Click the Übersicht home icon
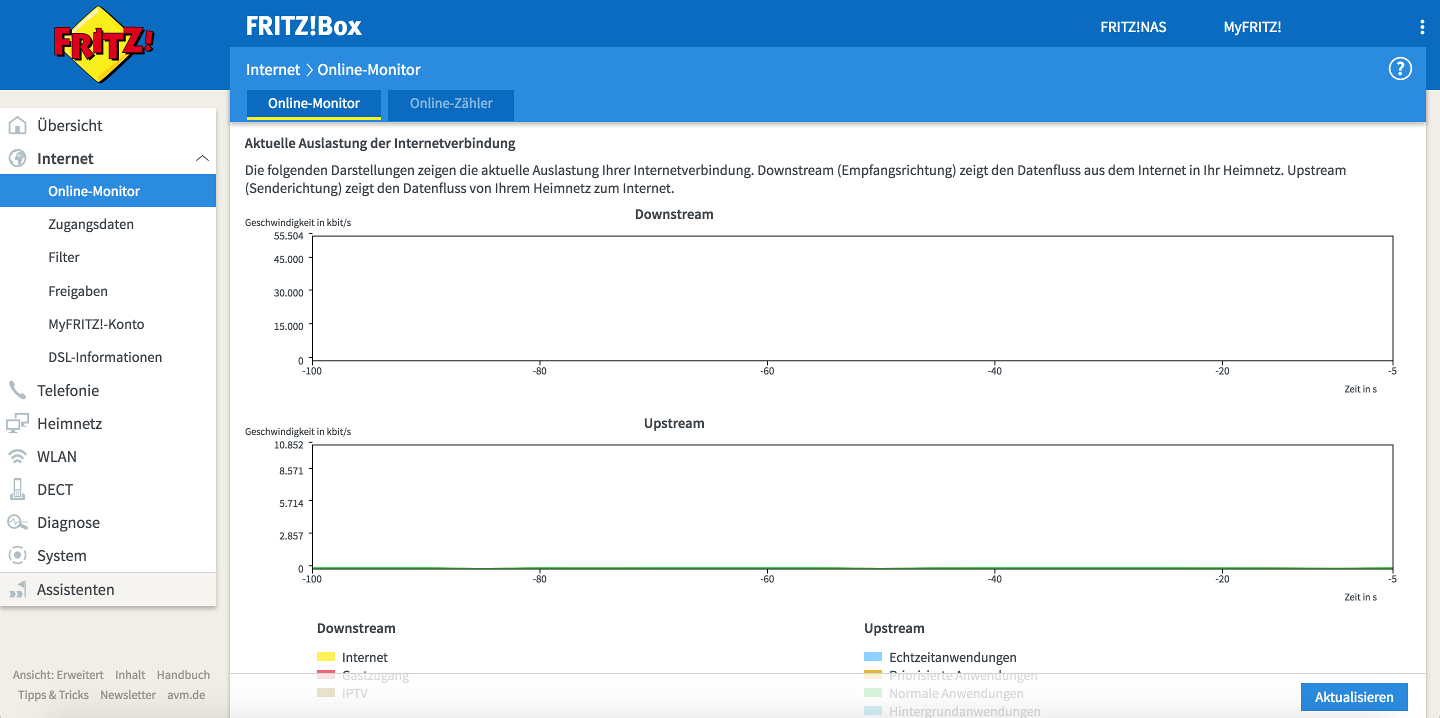This screenshot has height=718, width=1440. pos(17,125)
